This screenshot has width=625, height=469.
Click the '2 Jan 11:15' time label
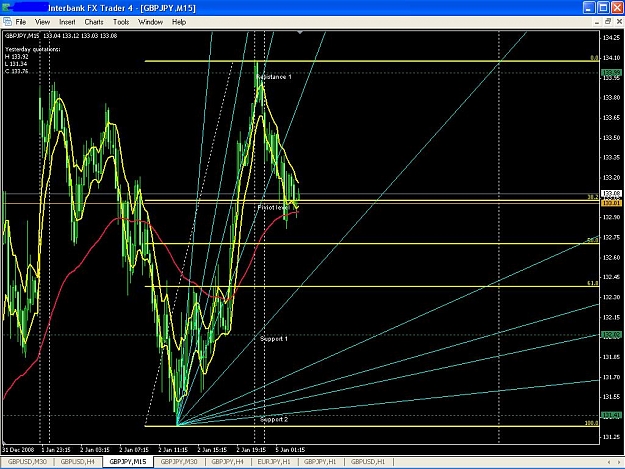coord(173,449)
